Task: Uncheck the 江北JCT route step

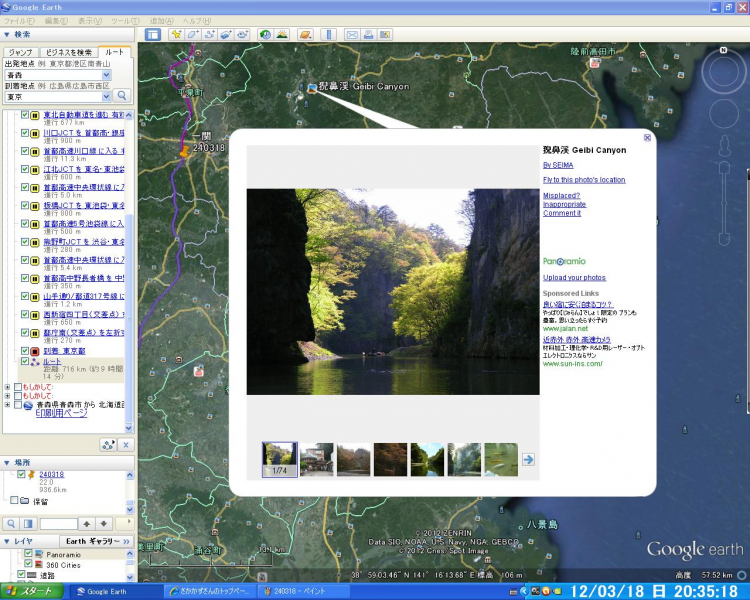Action: (25, 169)
